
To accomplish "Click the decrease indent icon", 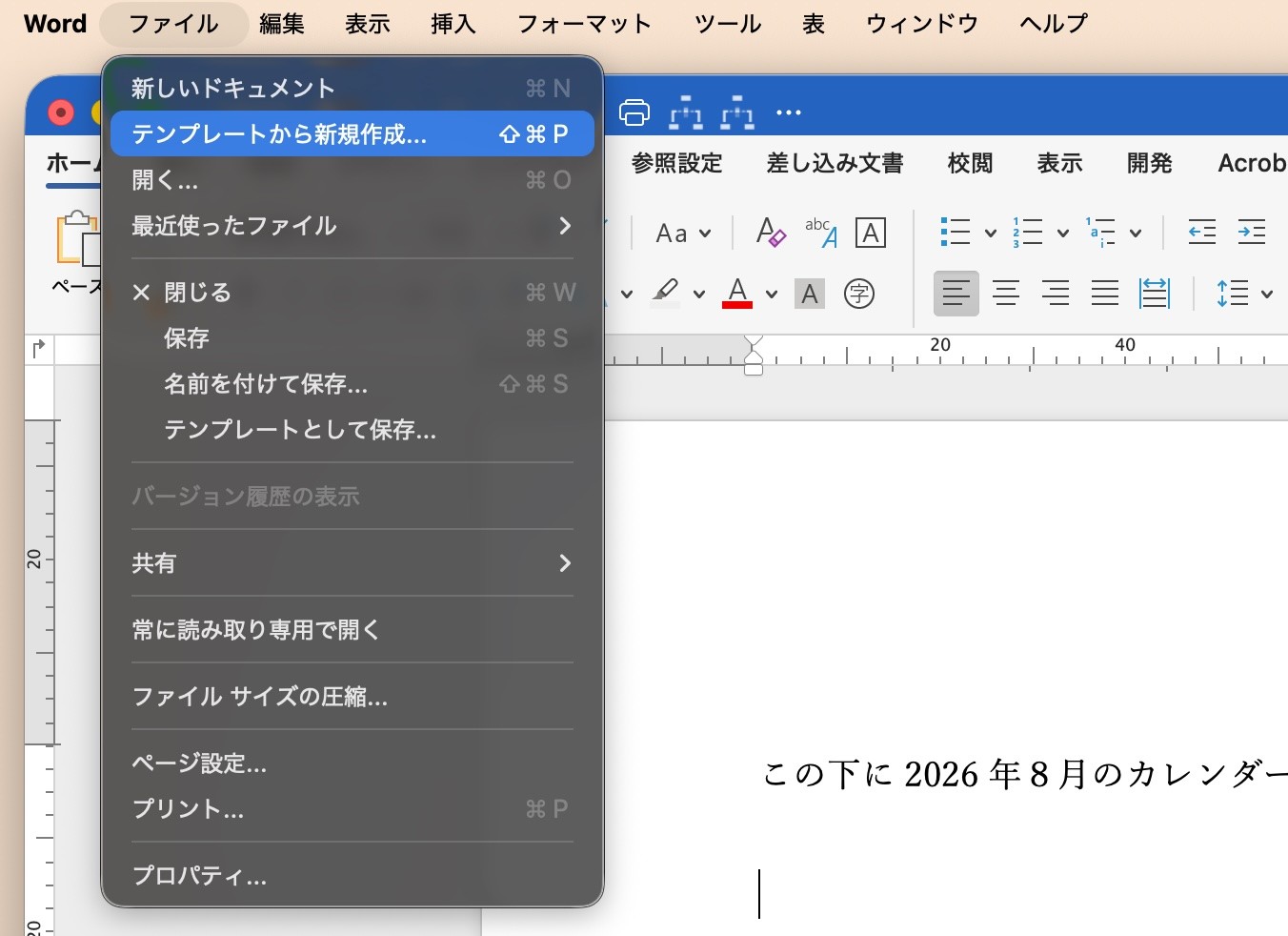I will point(1202,233).
